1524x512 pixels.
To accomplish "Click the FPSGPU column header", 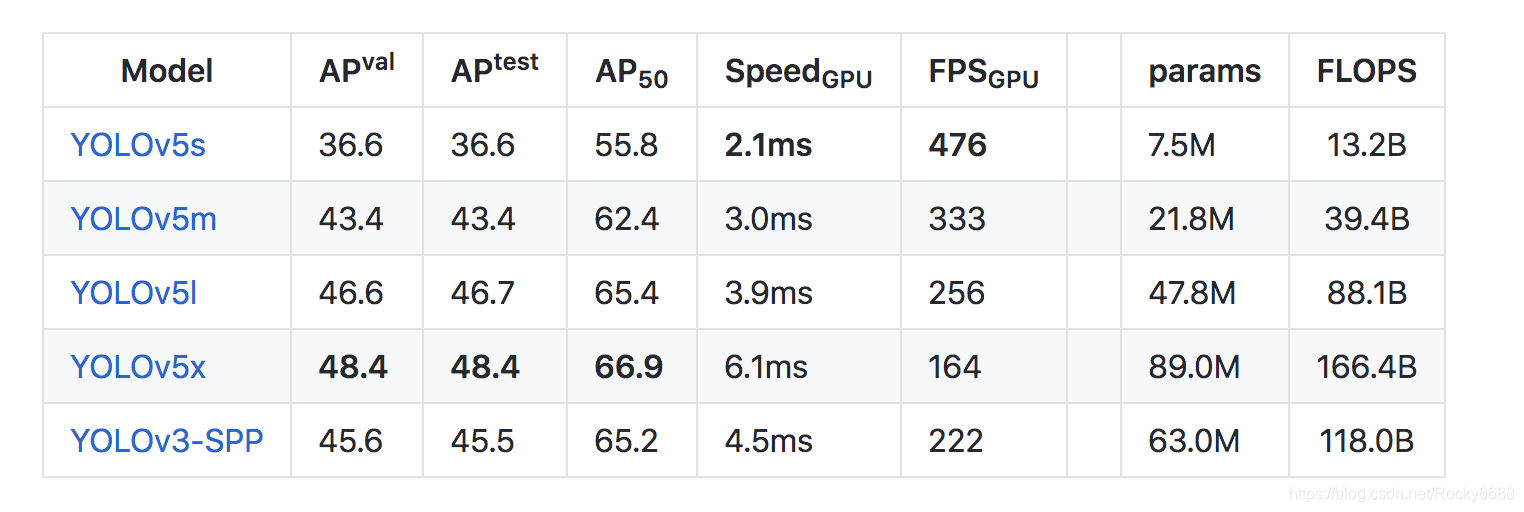I will pos(984,73).
